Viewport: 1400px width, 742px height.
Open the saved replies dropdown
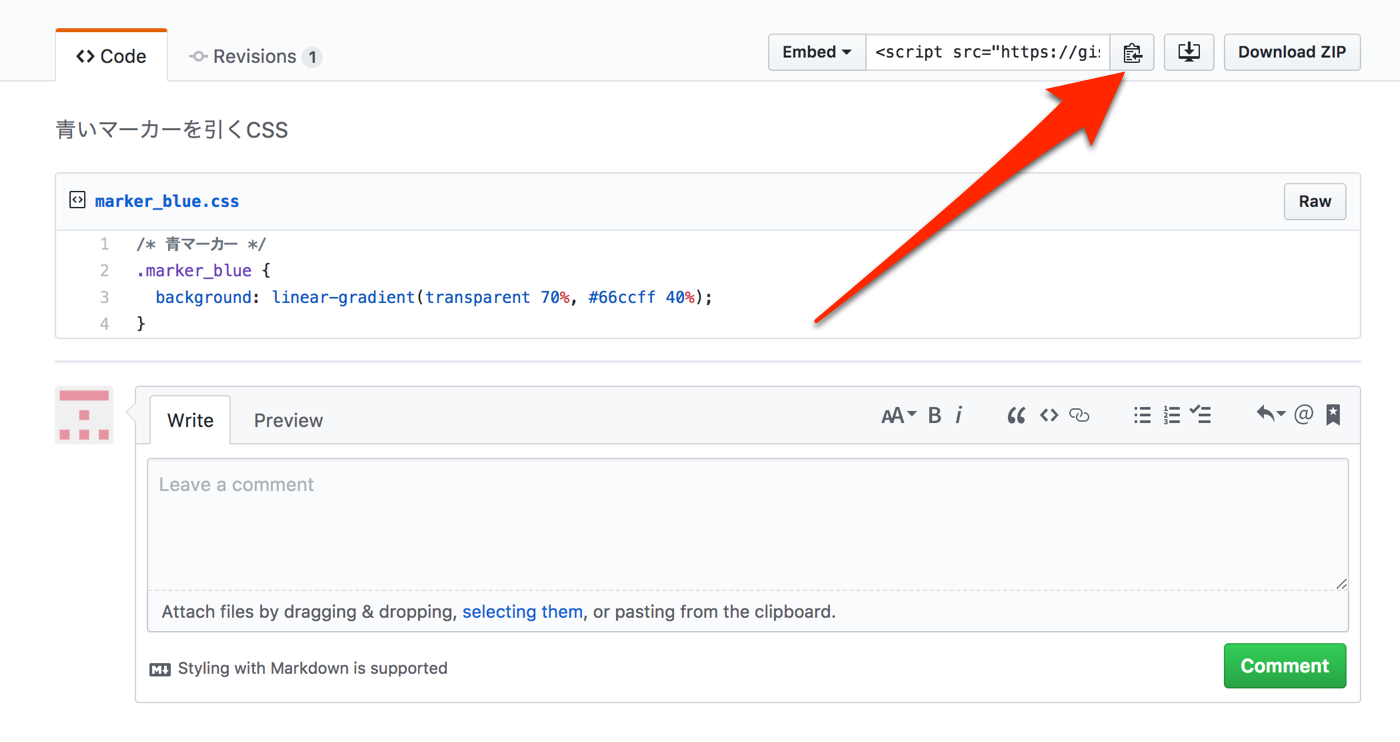(1270, 415)
